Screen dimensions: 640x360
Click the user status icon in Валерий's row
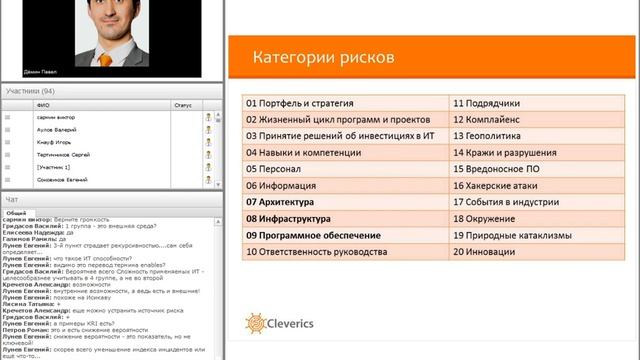(209, 130)
